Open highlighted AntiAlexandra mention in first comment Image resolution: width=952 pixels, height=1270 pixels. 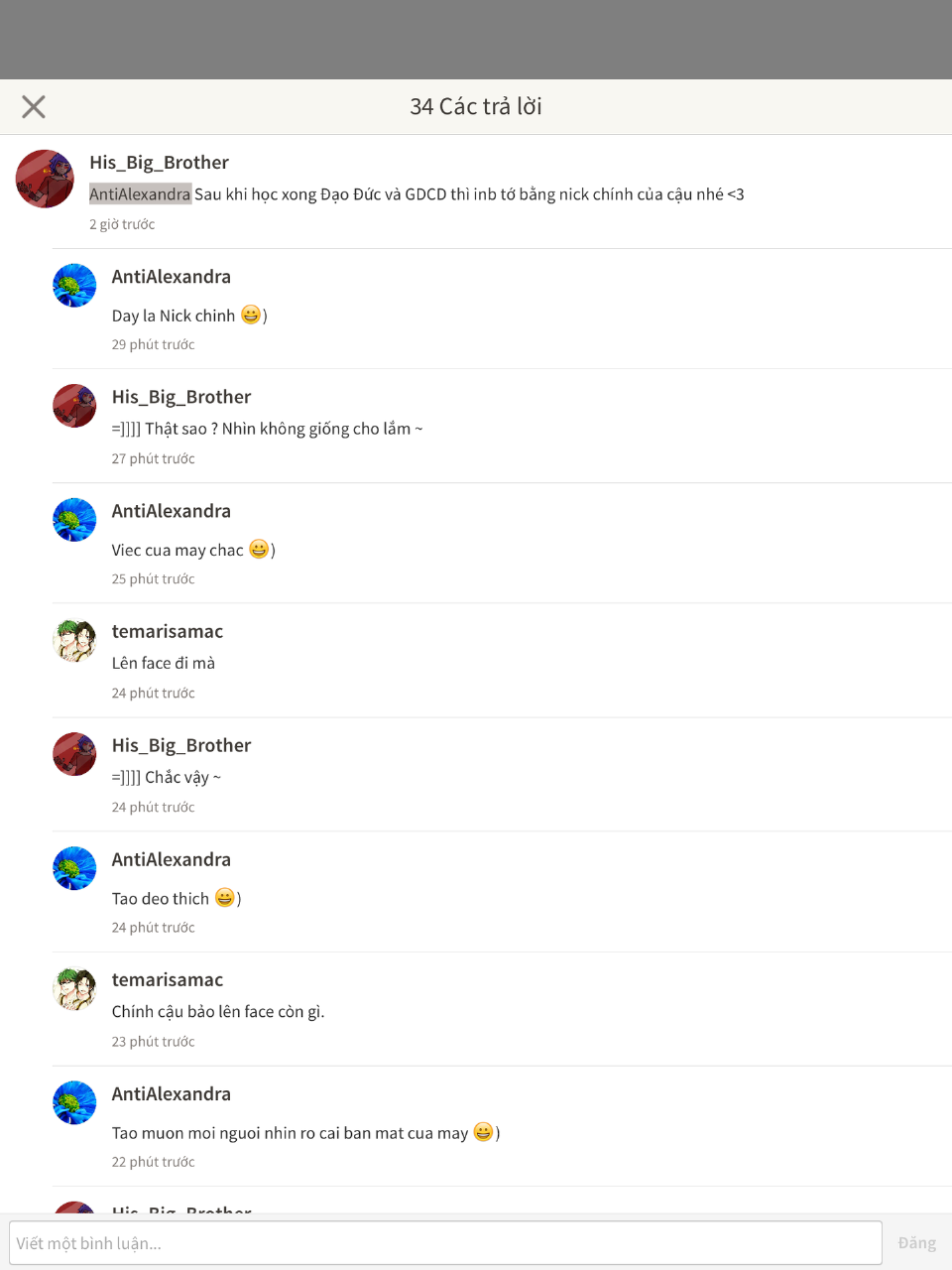tap(140, 193)
